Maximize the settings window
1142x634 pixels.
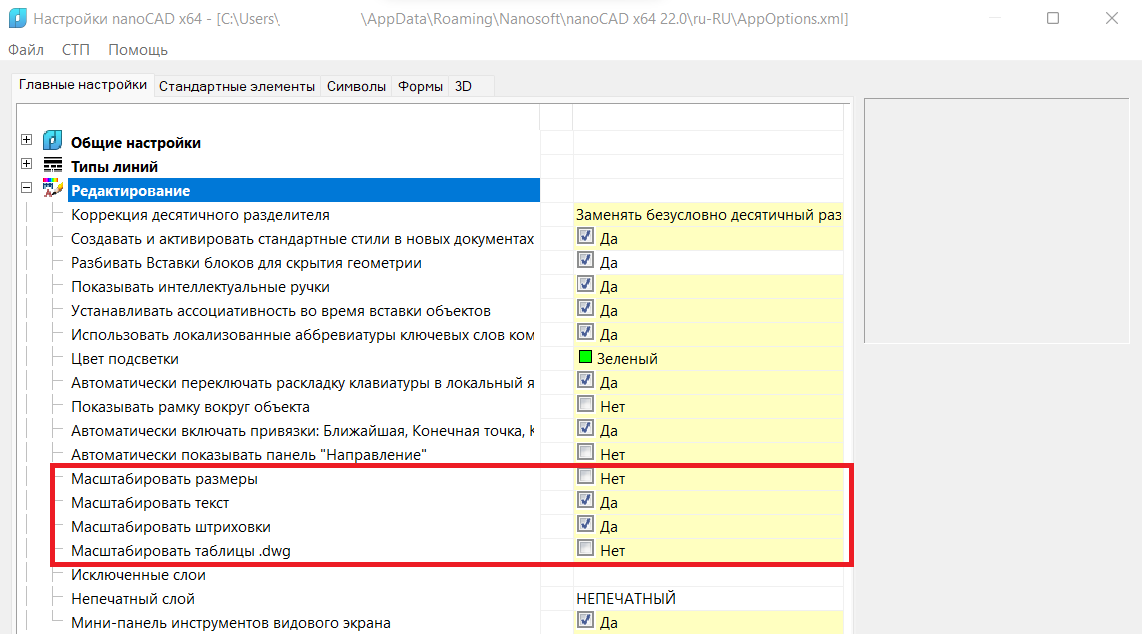coord(1053,19)
